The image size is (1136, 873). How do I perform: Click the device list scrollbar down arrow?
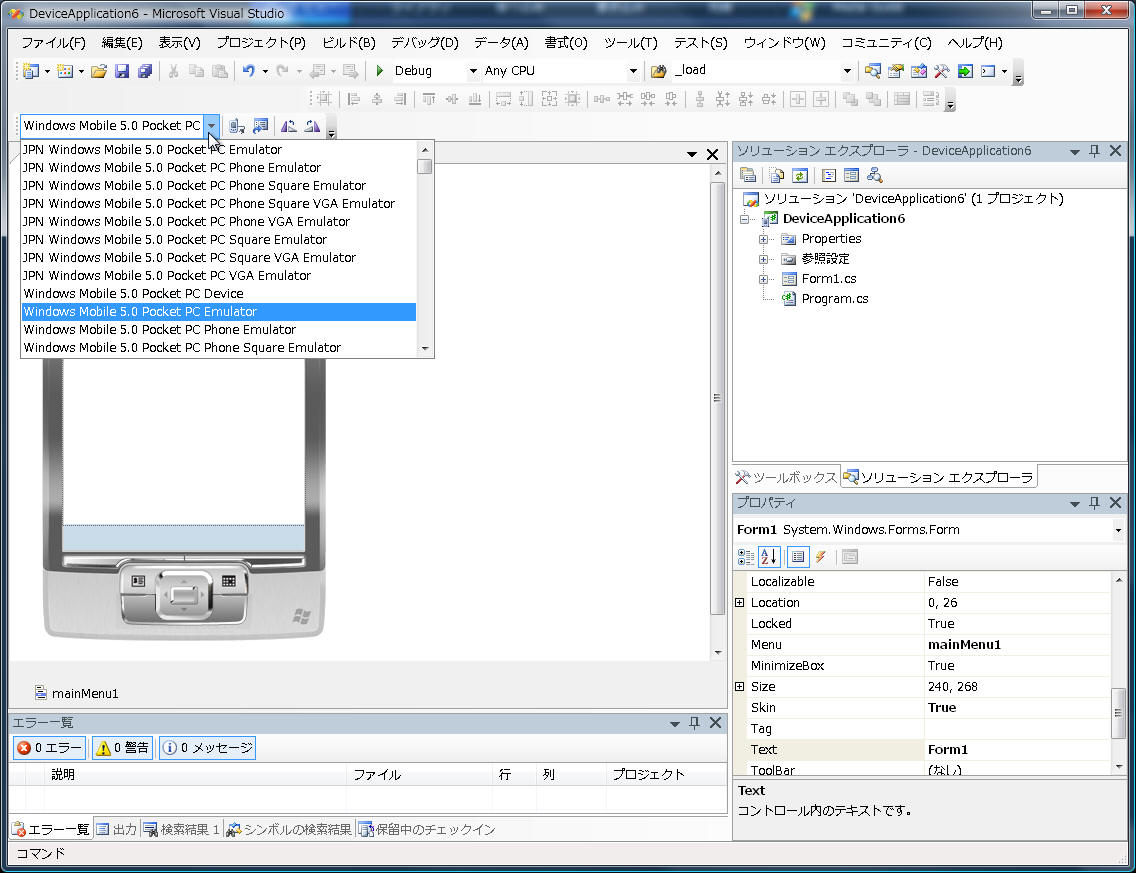pos(425,348)
